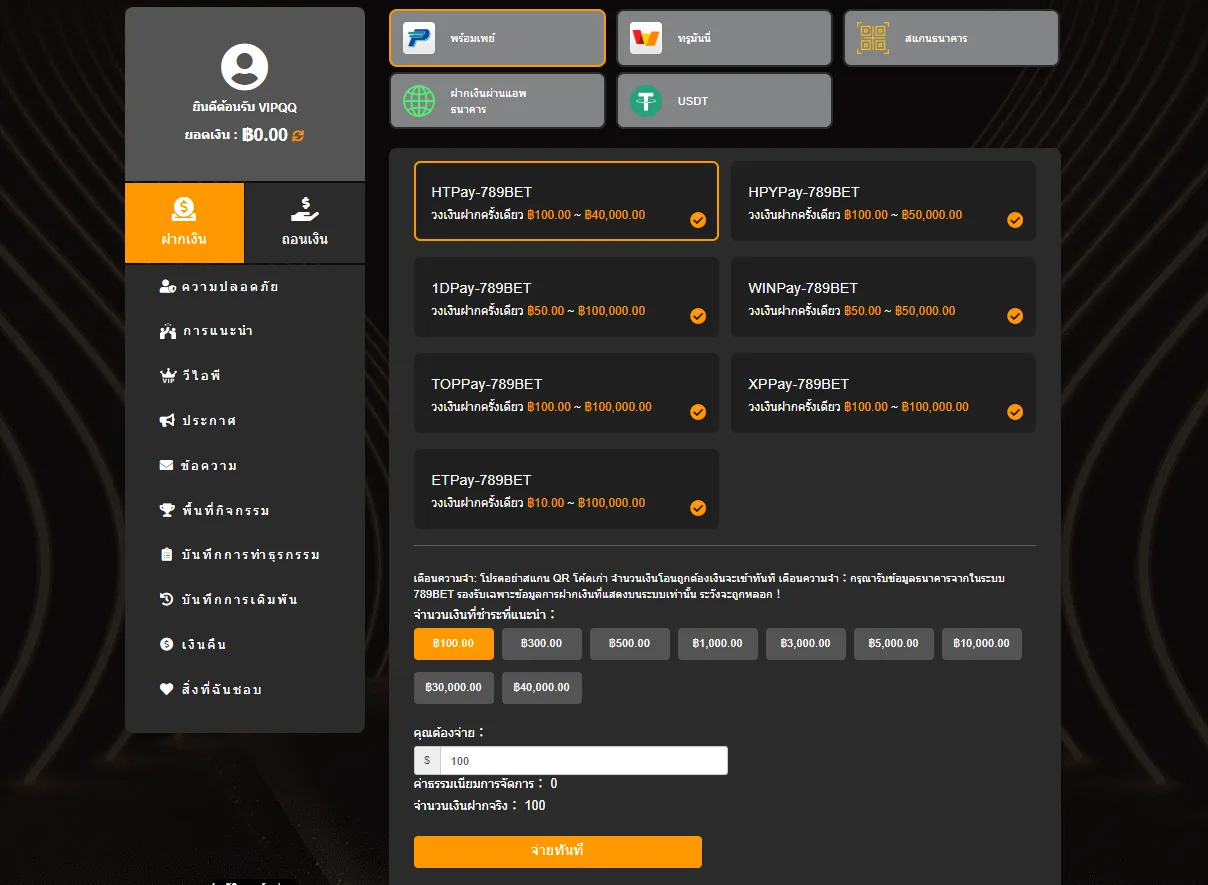The height and width of the screenshot is (885, 1208).
Task: Choose the ฿40,000.00 suggested amount
Action: [542, 688]
